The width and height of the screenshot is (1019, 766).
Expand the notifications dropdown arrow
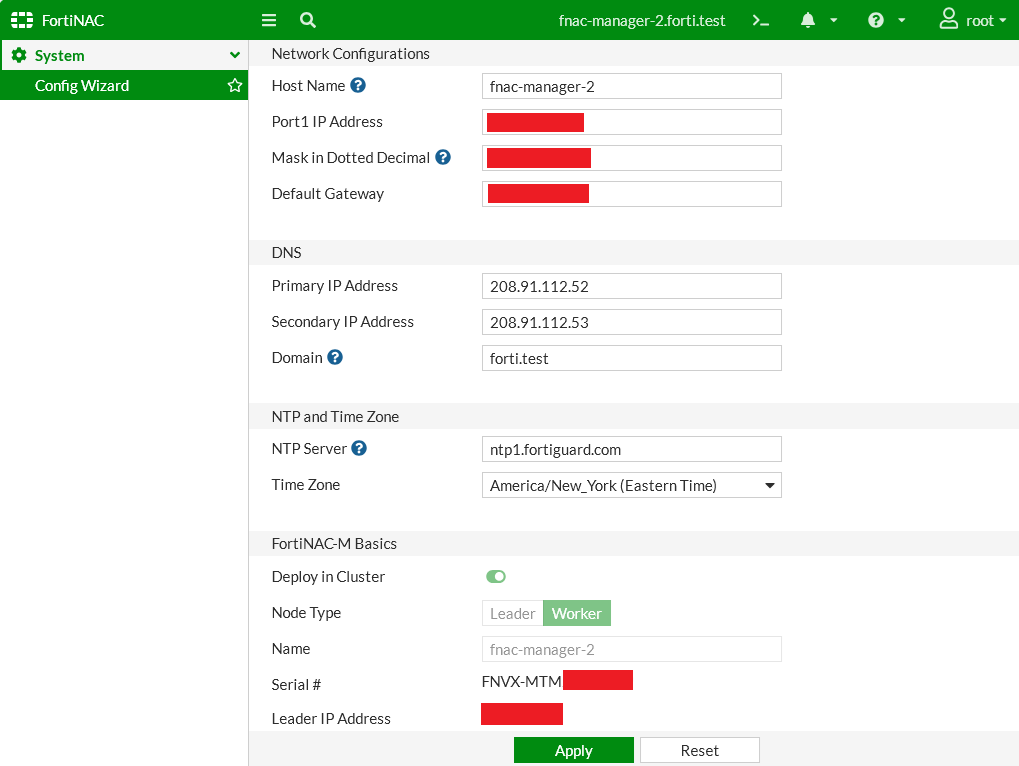pyautogui.click(x=834, y=21)
